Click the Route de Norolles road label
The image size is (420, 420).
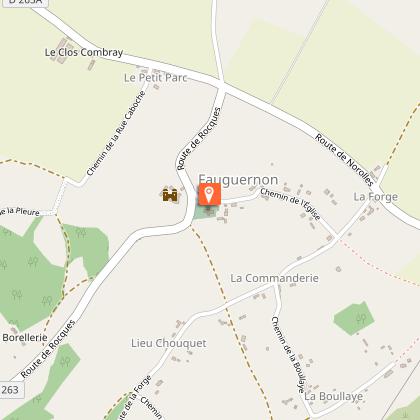pyautogui.click(x=345, y=160)
